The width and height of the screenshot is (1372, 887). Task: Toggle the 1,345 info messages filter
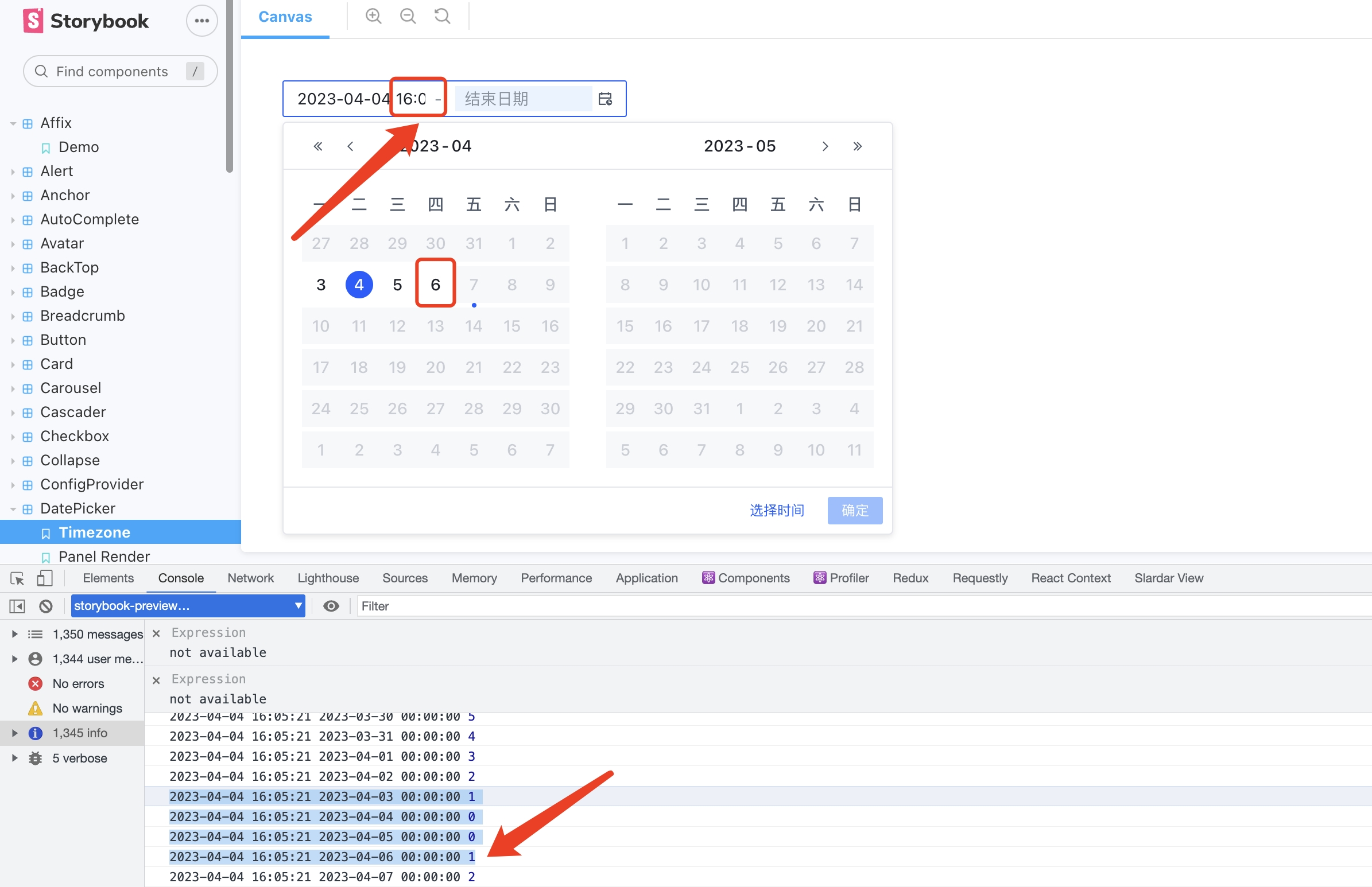80,733
